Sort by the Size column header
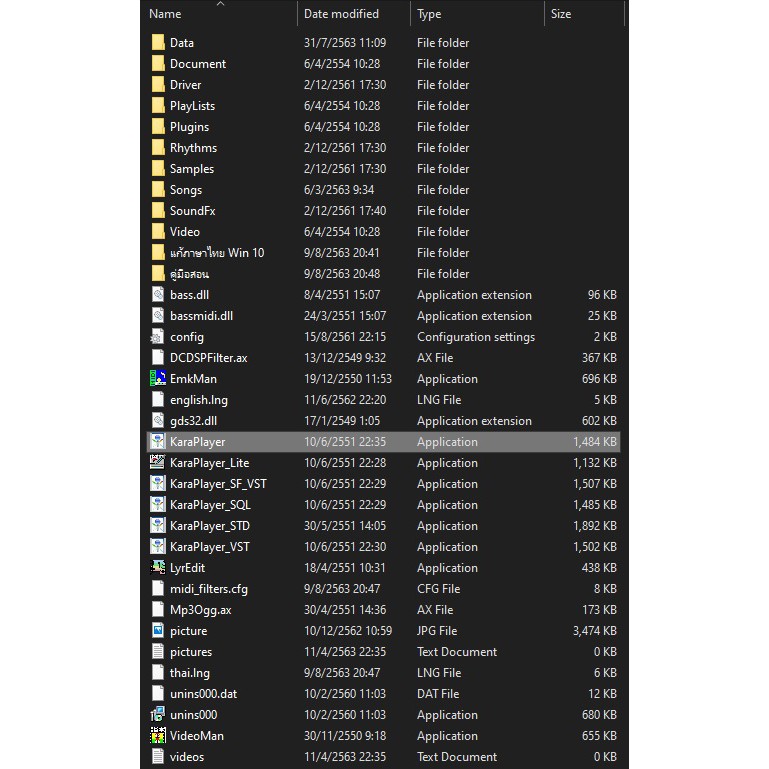 pyautogui.click(x=561, y=14)
